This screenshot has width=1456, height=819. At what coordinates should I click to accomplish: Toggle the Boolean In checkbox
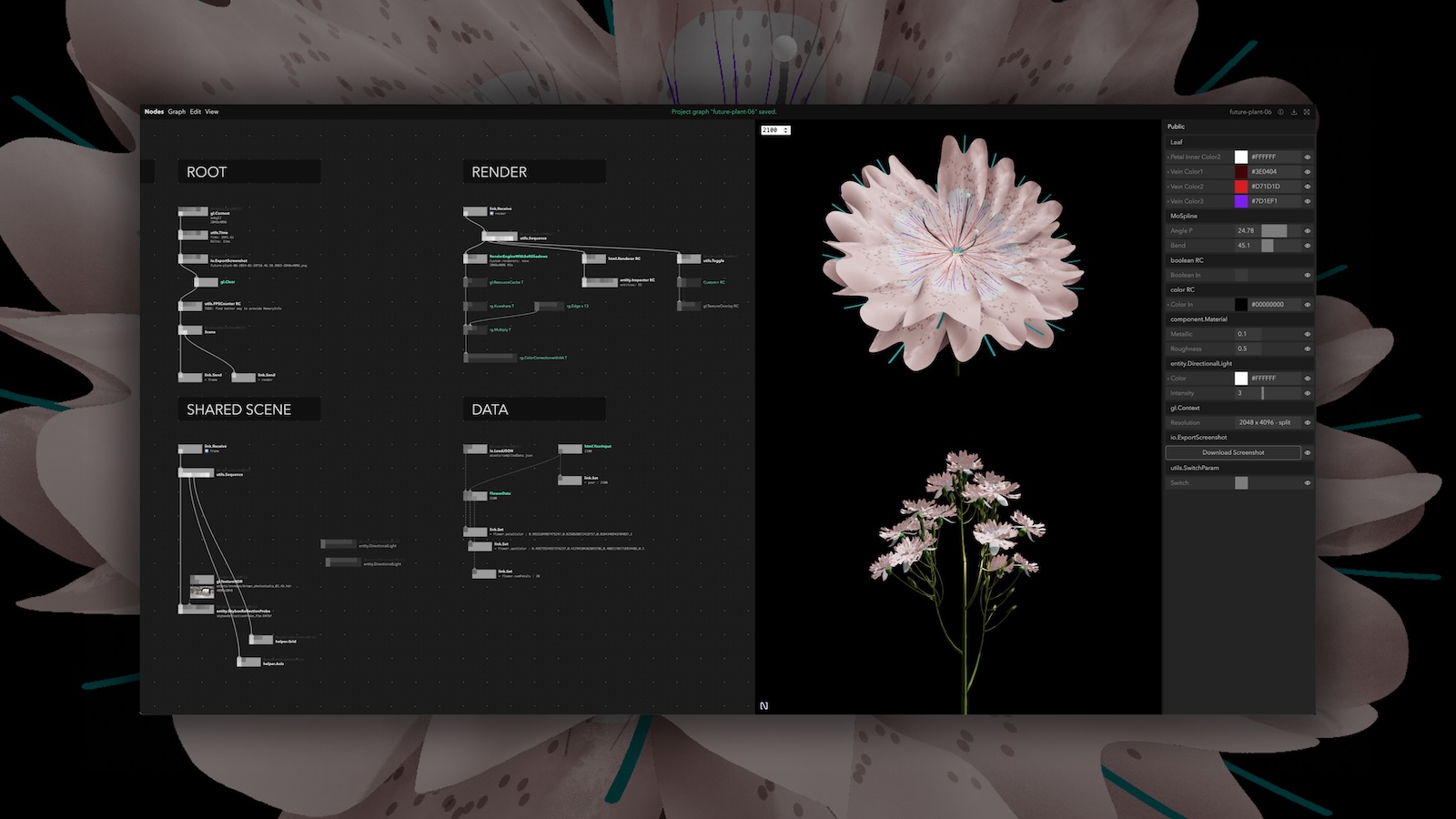[x=1241, y=275]
